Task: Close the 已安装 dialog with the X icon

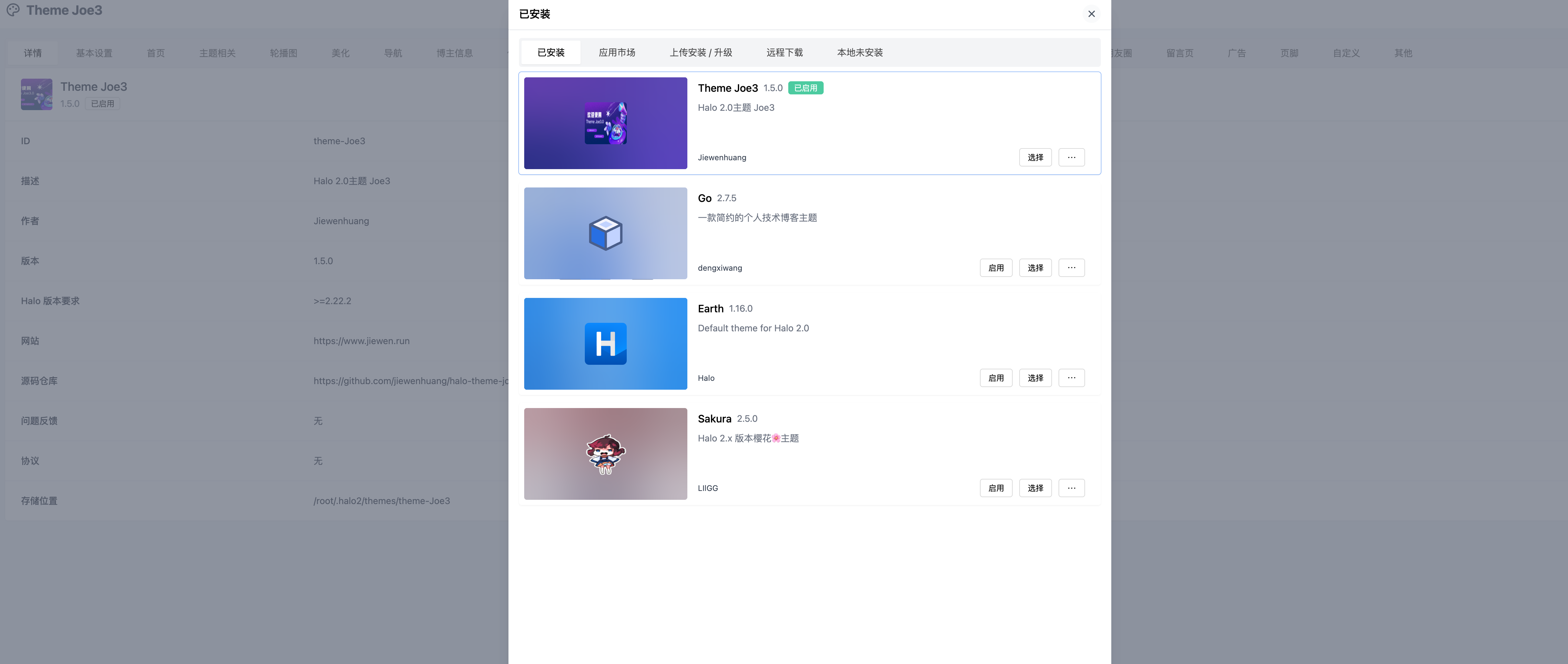Action: 1091,14
